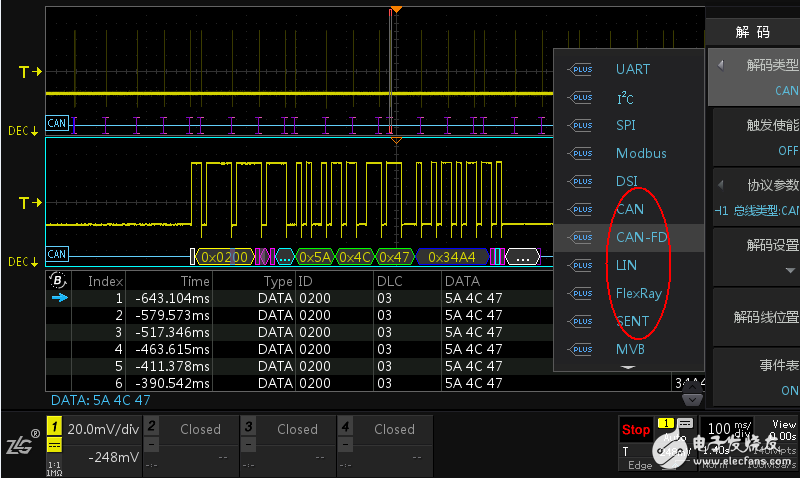
Task: Click the yellow trigger position marker at top
Action: pyautogui.click(x=396, y=9)
